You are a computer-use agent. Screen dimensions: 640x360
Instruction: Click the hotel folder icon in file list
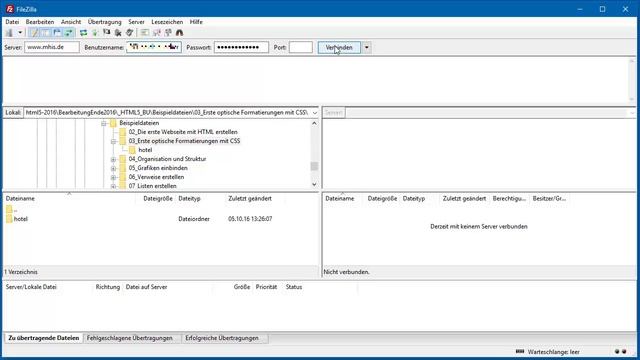click(x=9, y=219)
